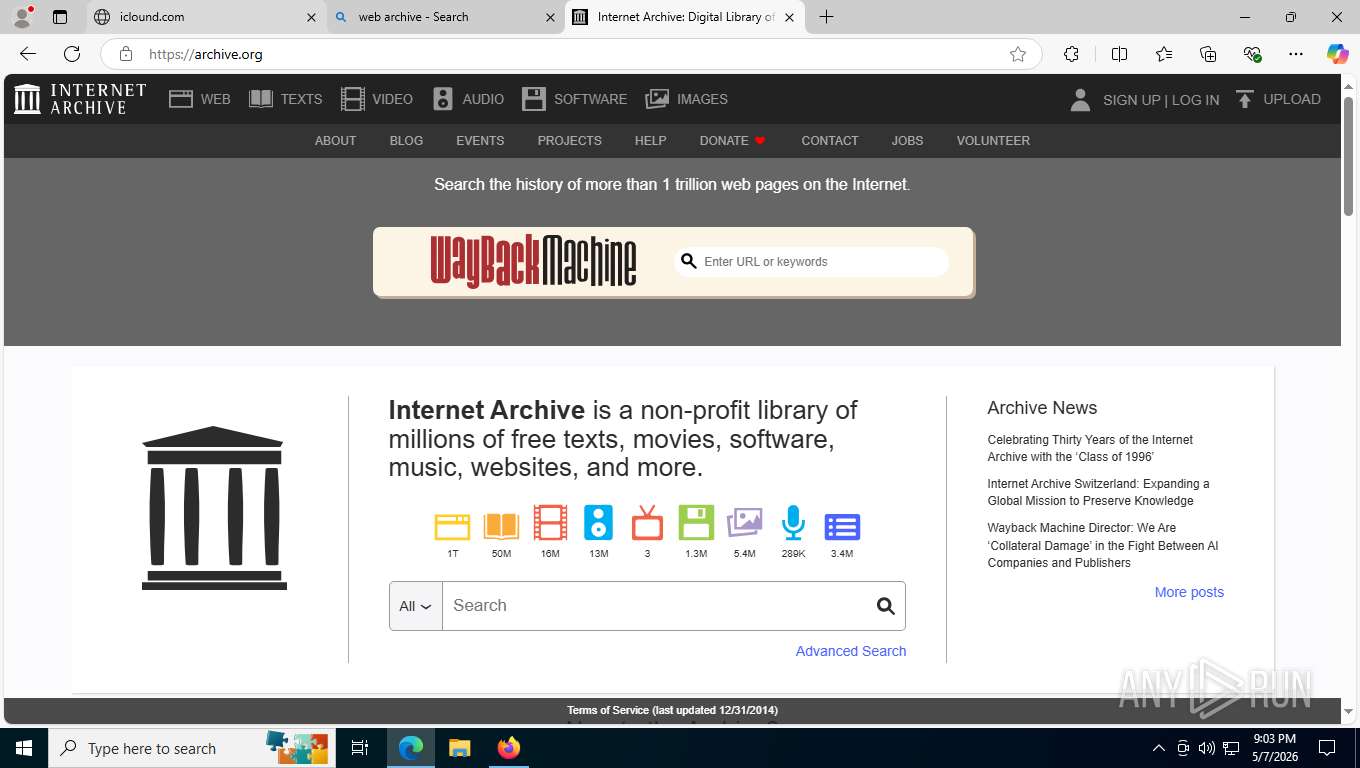This screenshot has width=1360, height=768.
Task: Click the user avatar icon
Action: (x=1080, y=99)
